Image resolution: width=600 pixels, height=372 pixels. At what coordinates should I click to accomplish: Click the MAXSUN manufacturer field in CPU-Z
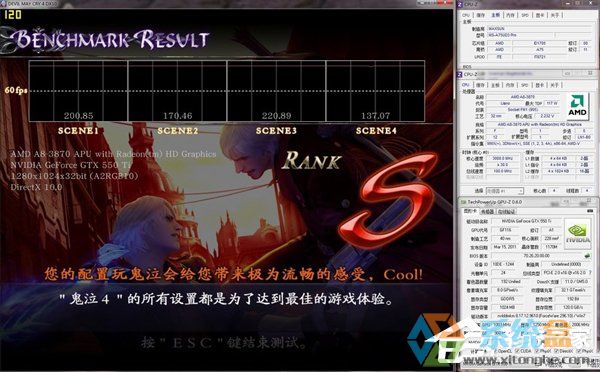pyautogui.click(x=540, y=29)
